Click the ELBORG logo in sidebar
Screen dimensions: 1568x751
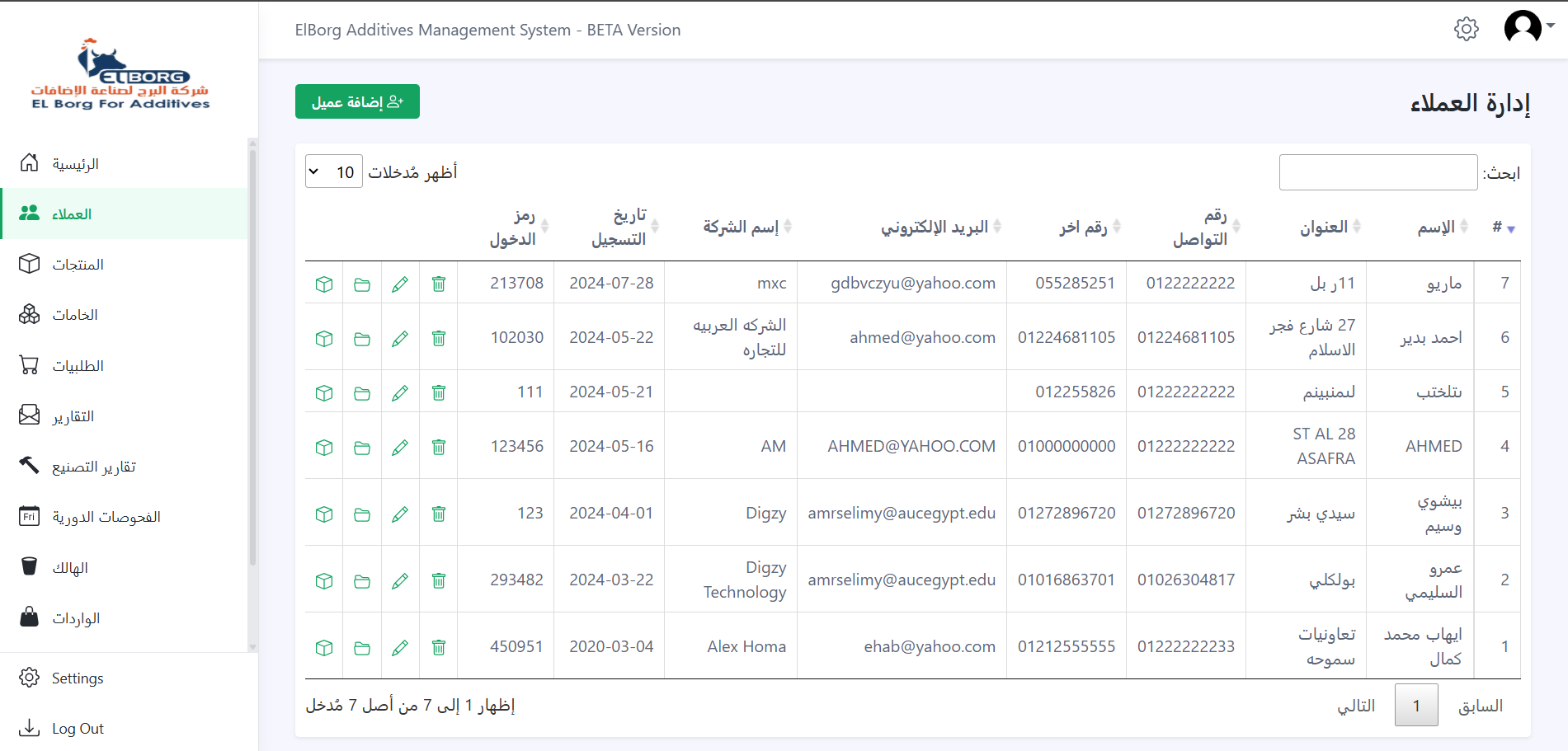coord(120,74)
